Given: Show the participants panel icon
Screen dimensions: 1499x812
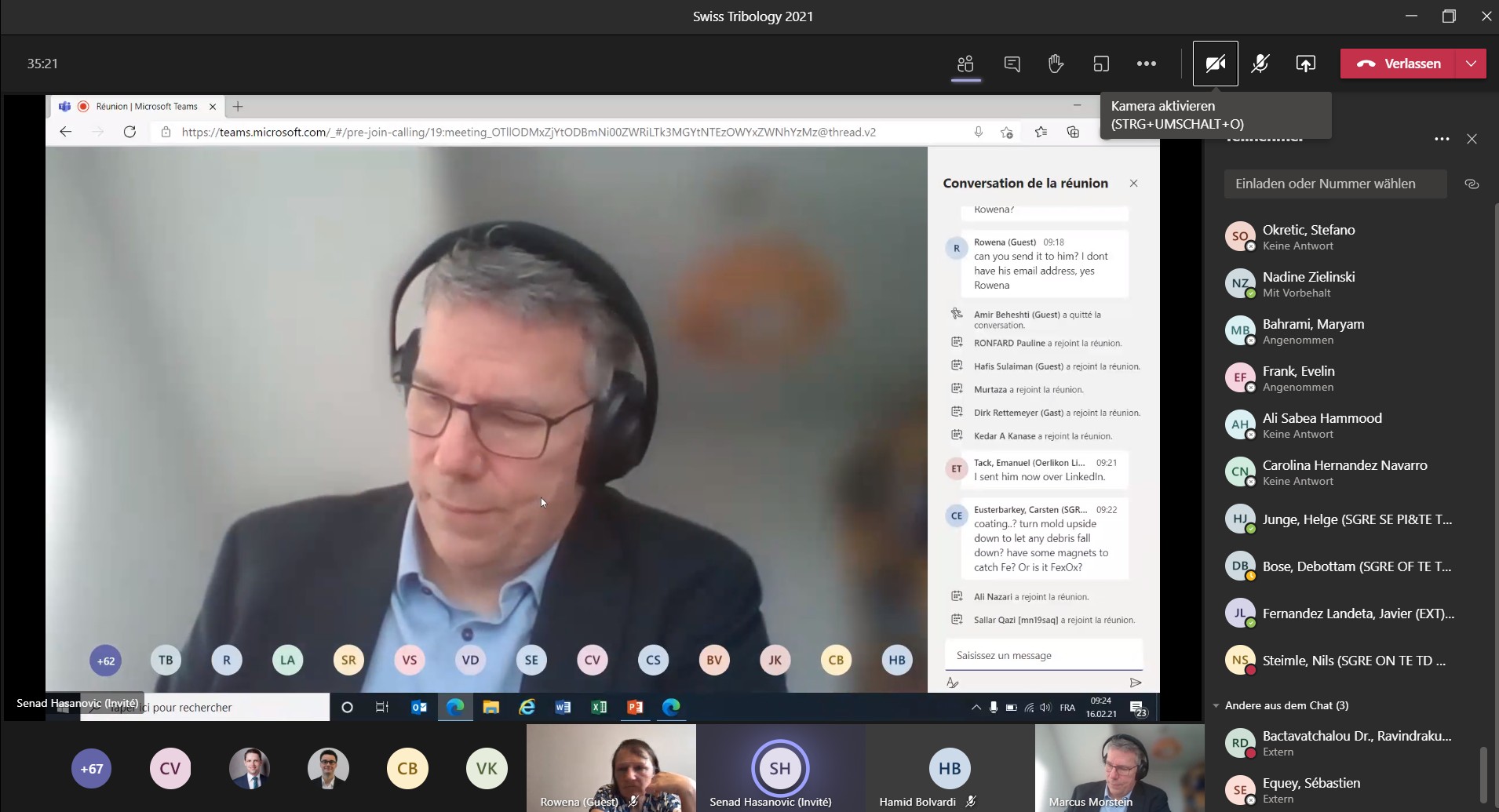Looking at the screenshot, I should click(x=965, y=64).
